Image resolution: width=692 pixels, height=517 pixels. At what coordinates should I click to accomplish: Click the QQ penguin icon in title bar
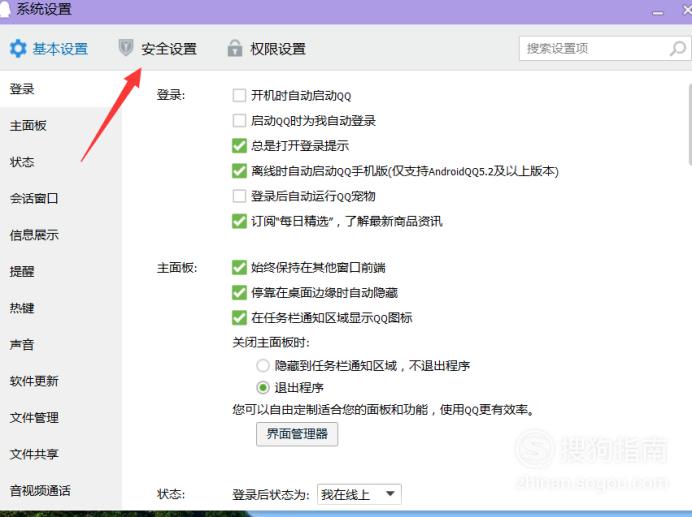4,9
